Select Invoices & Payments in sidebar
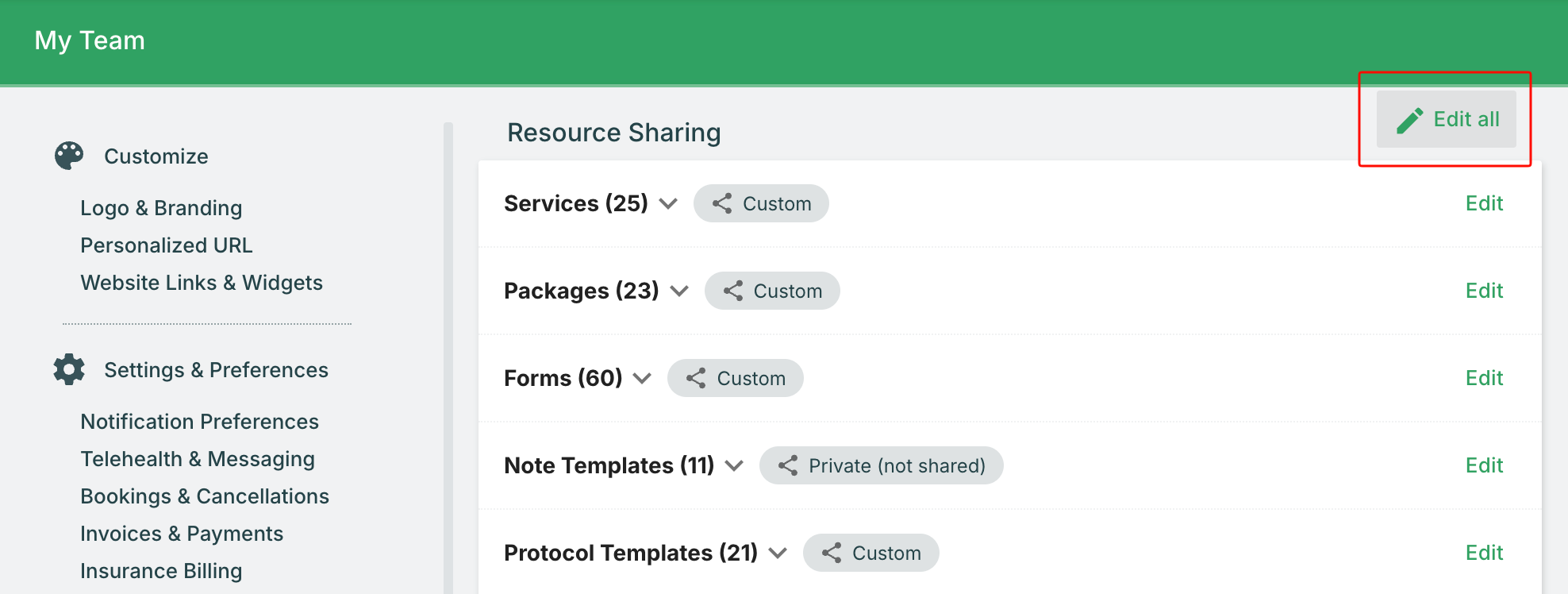This screenshot has width=1568, height=594. (x=182, y=534)
